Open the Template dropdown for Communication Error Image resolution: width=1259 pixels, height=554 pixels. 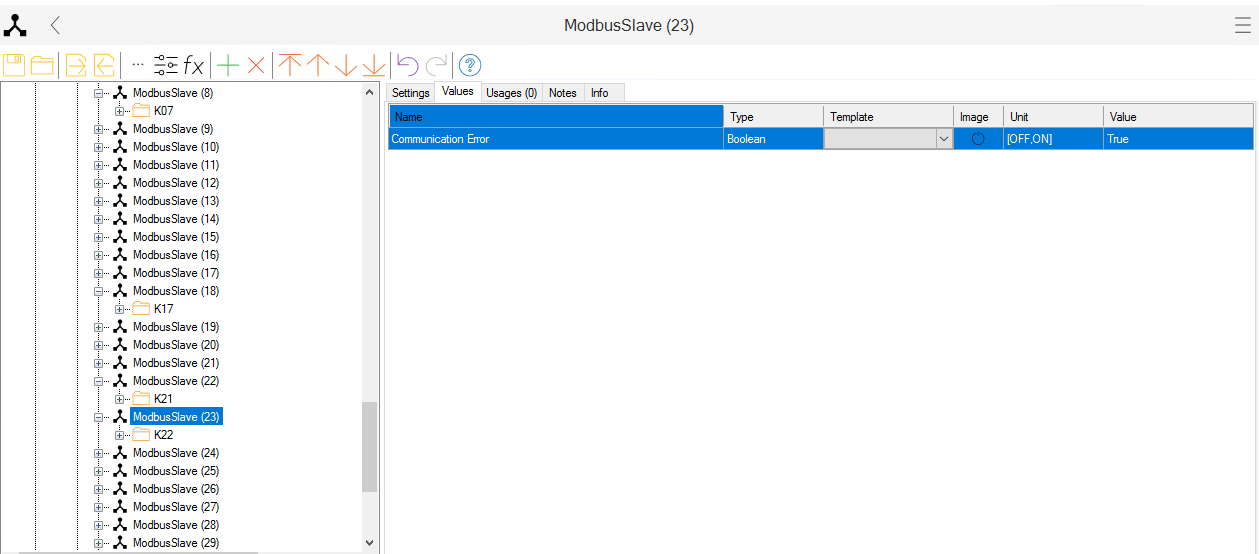tap(943, 140)
